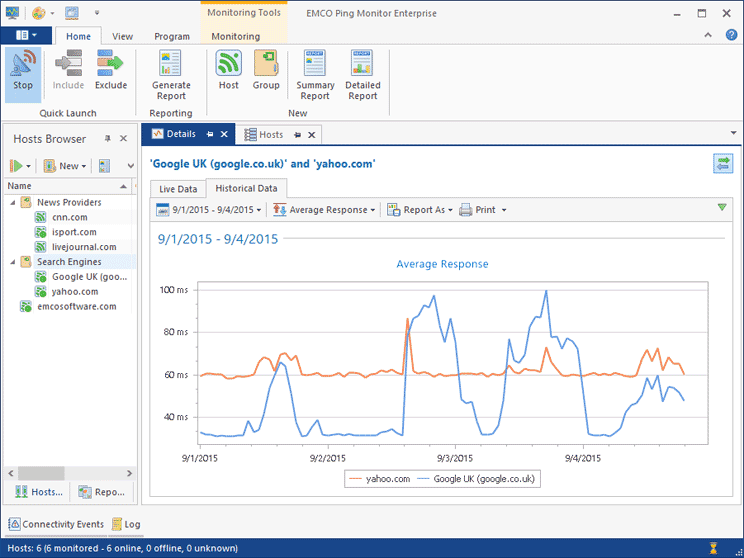
Task: Open the Help question mark icon
Action: (732, 36)
